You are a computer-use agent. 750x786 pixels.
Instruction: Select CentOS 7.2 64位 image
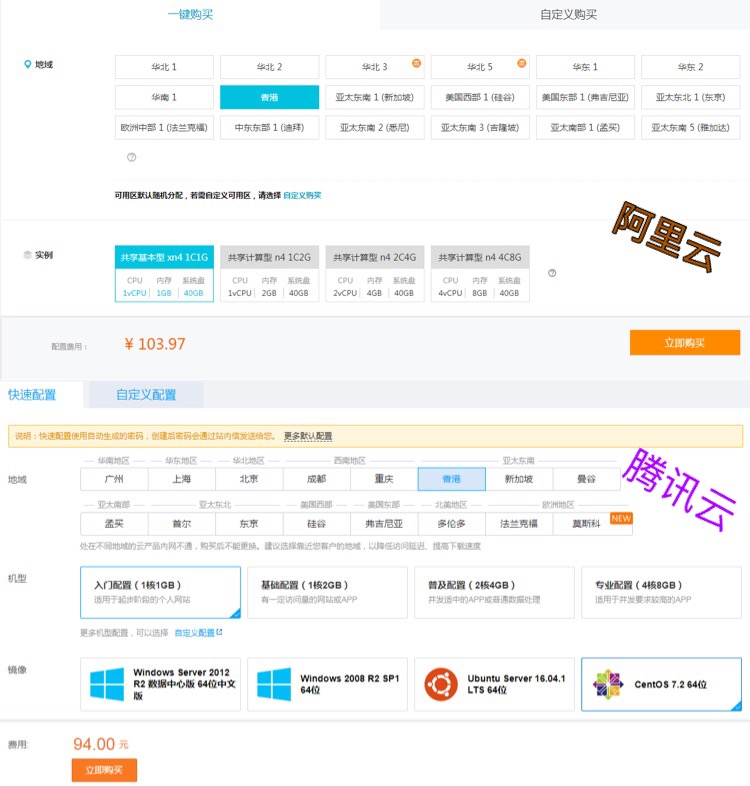(661, 684)
